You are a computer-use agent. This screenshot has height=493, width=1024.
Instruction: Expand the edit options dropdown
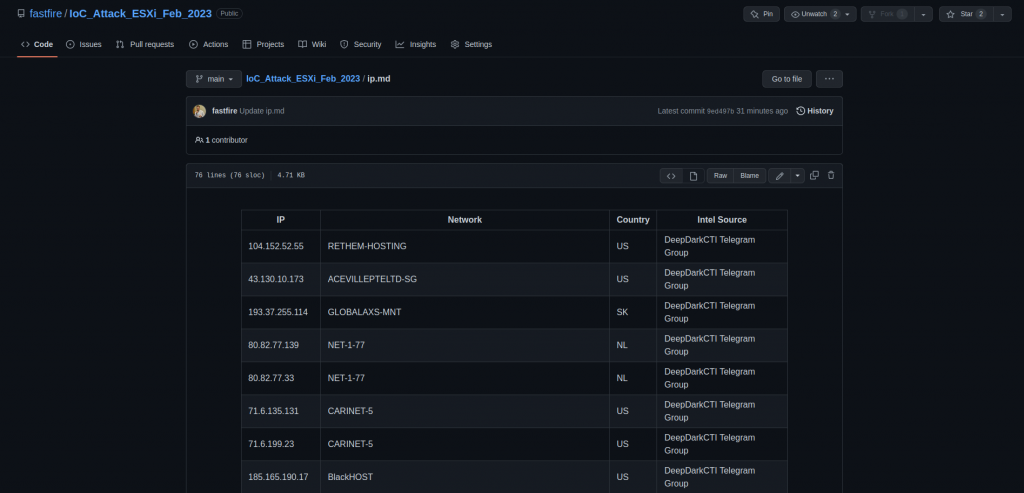(798, 176)
